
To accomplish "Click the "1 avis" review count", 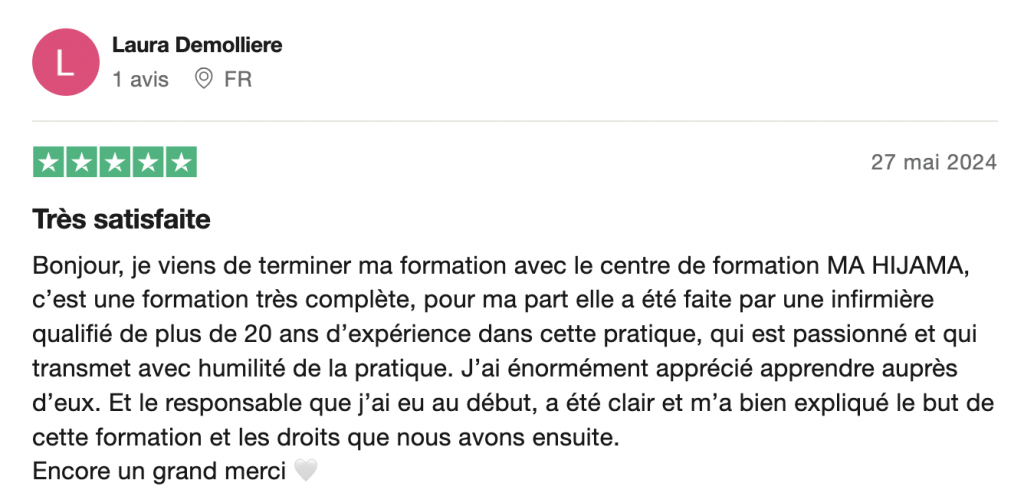I will tap(141, 79).
